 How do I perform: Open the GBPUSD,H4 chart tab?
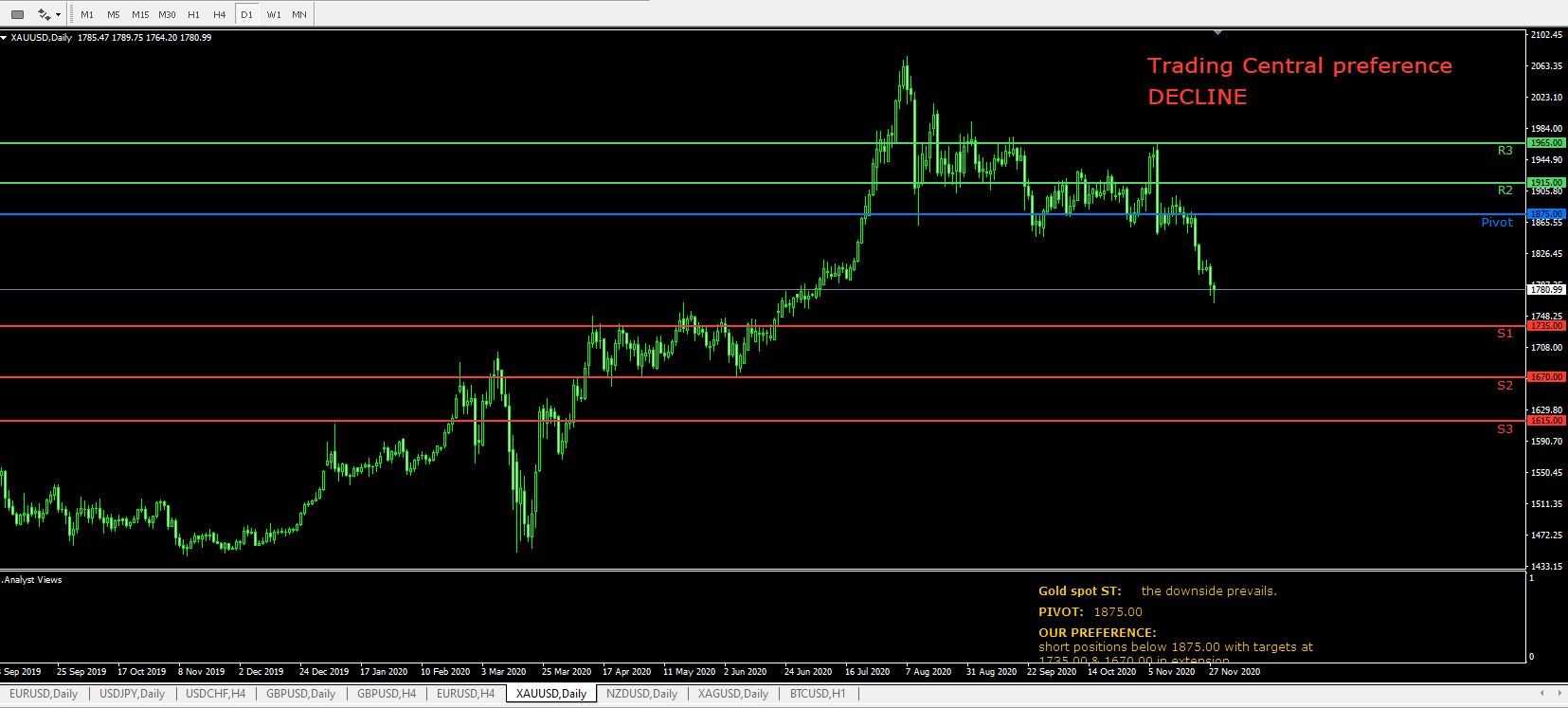(387, 694)
